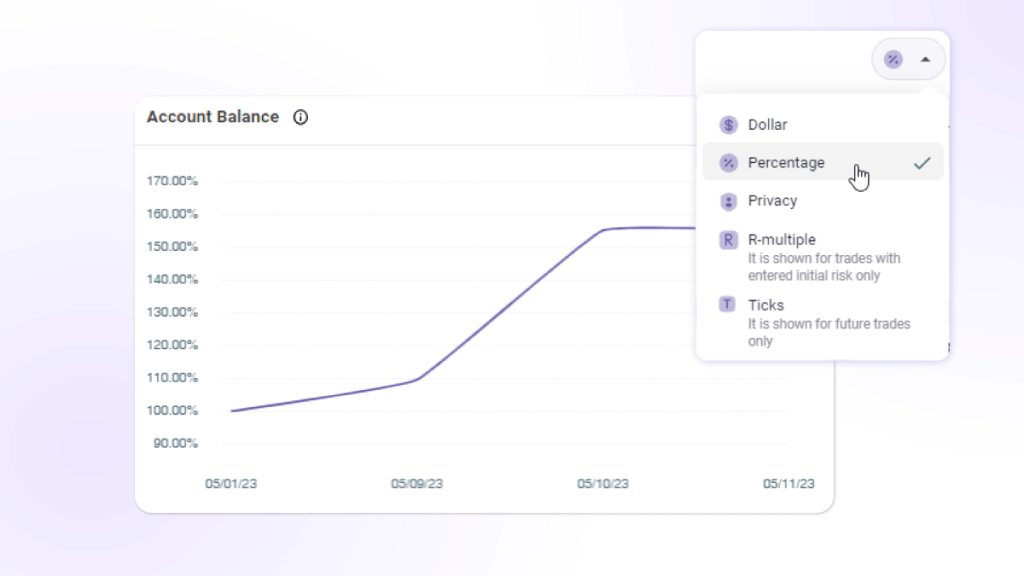Choose the Percentage label in the menu
Screen dimensions: 1024x576
point(786,163)
